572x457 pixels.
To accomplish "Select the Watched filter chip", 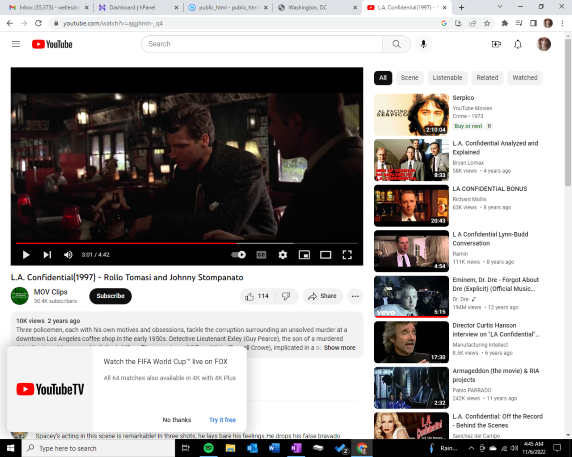I will coord(525,78).
